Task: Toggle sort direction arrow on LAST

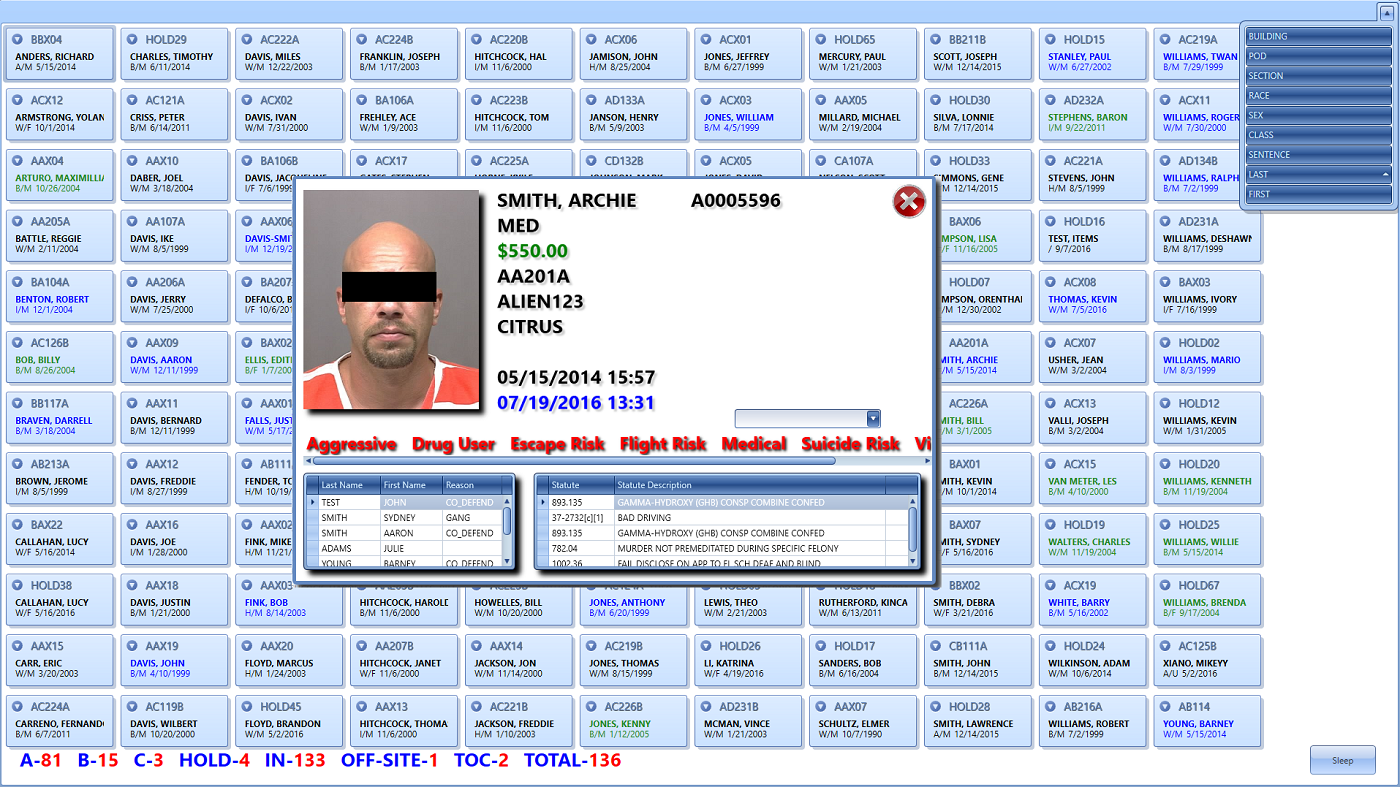Action: pos(1385,175)
